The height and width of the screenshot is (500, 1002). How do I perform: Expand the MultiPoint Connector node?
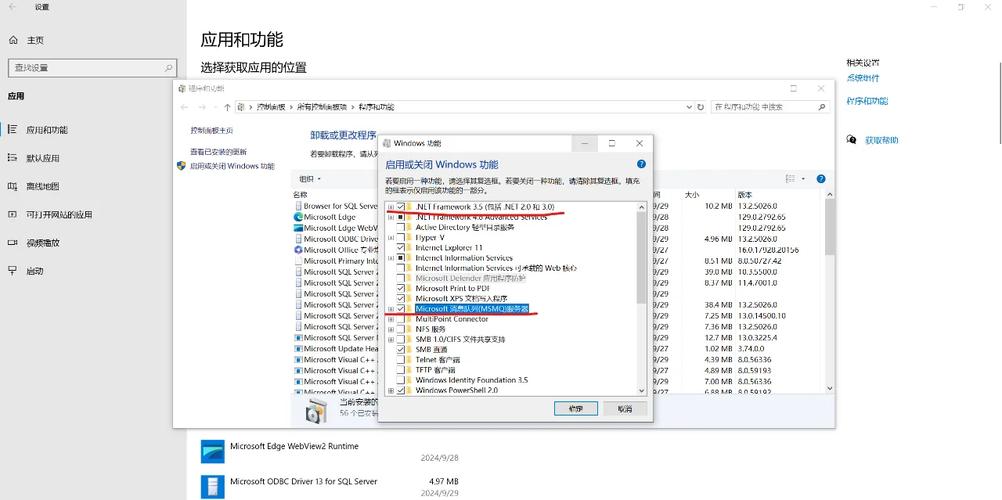[x=390, y=319]
